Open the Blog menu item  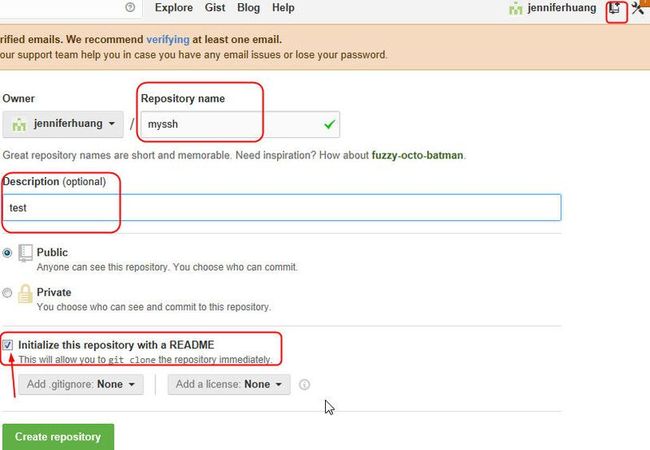(x=248, y=8)
